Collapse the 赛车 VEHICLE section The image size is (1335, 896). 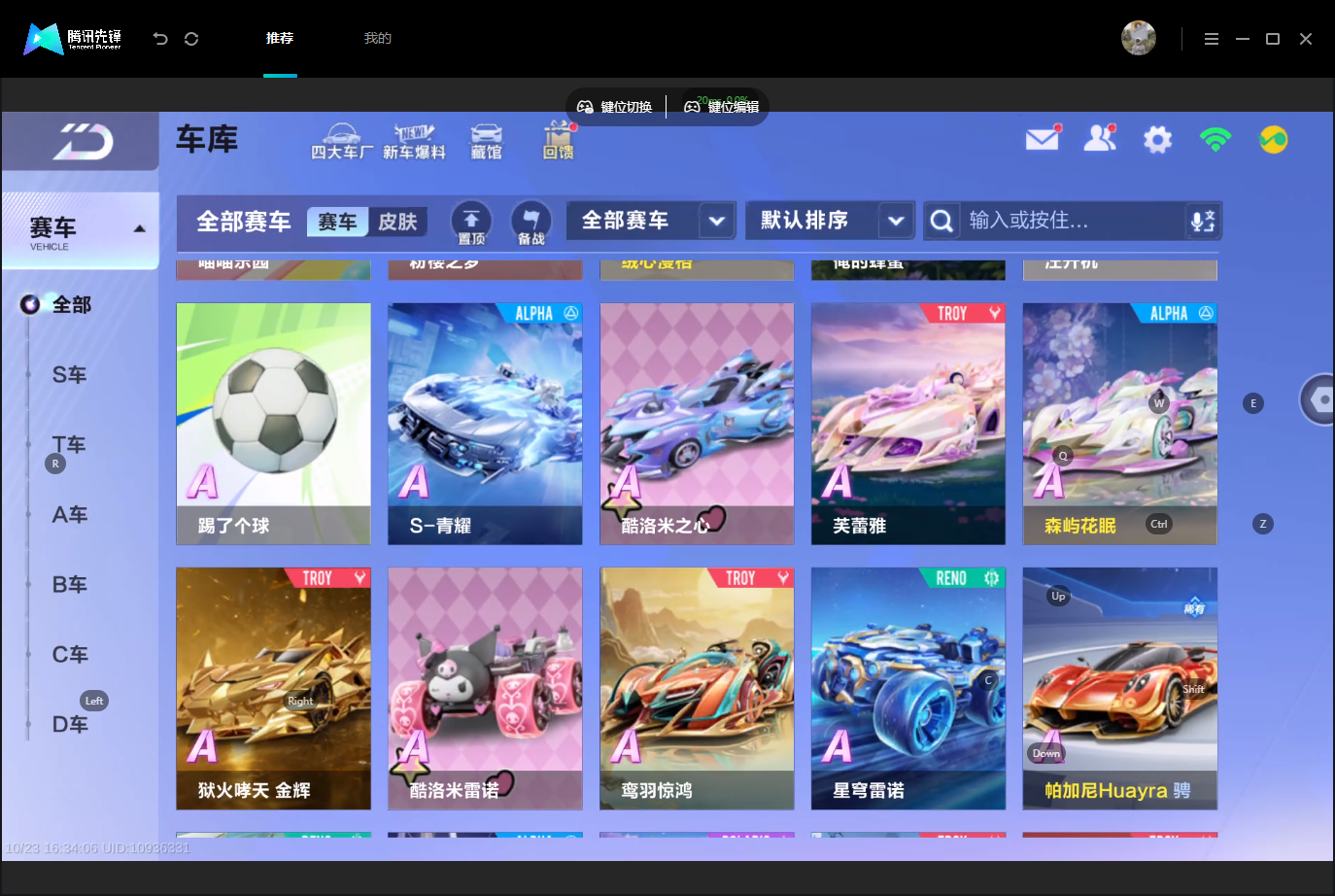(139, 229)
